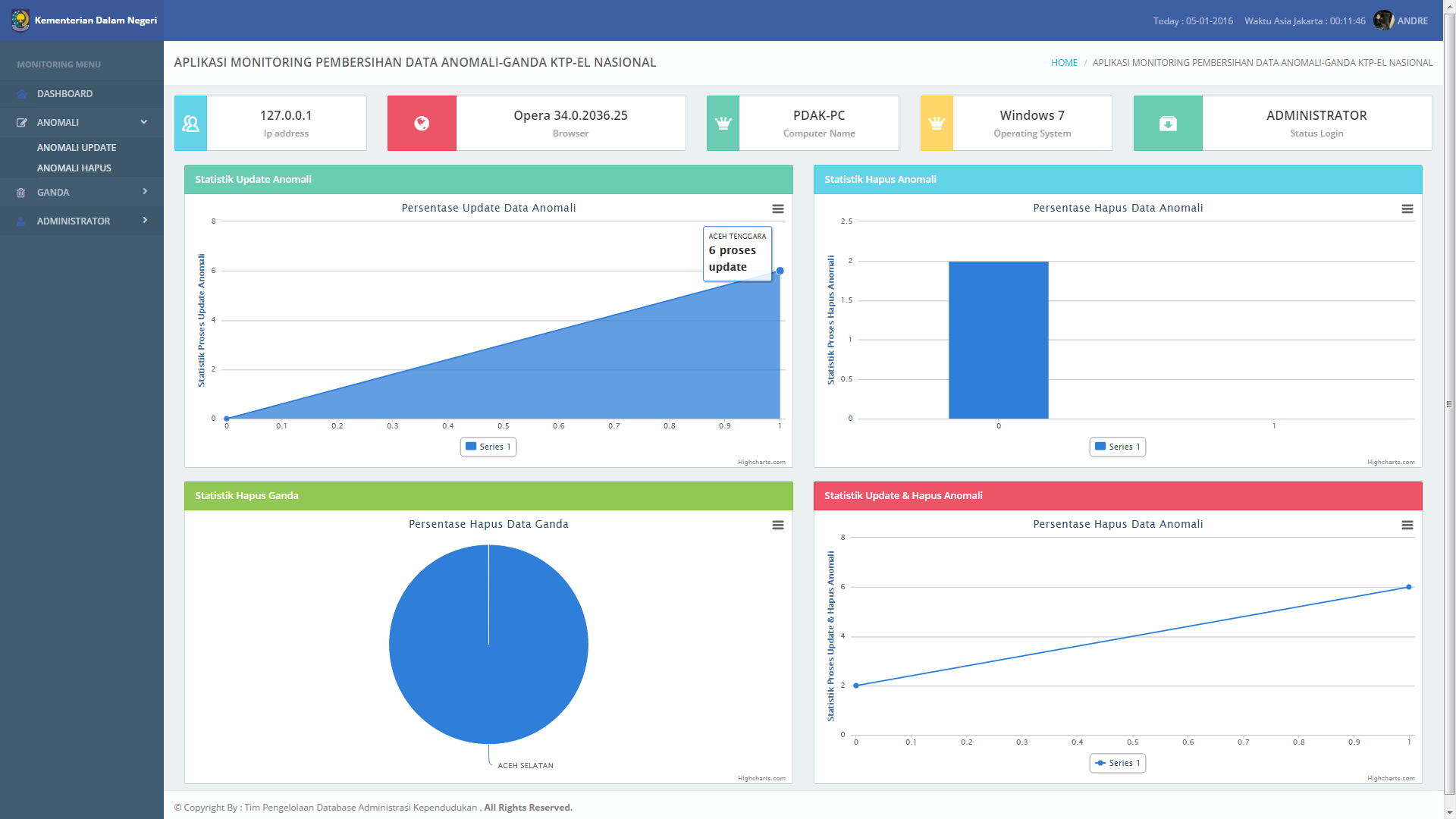Select the ANOMALI UPDATE submenu item
The image size is (1456, 819).
77,147
